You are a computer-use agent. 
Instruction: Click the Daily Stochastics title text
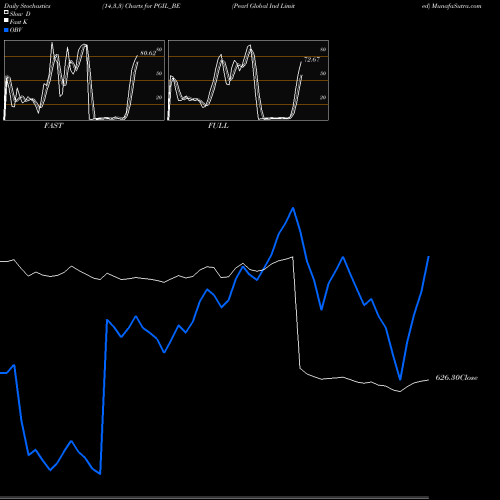(27, 6)
